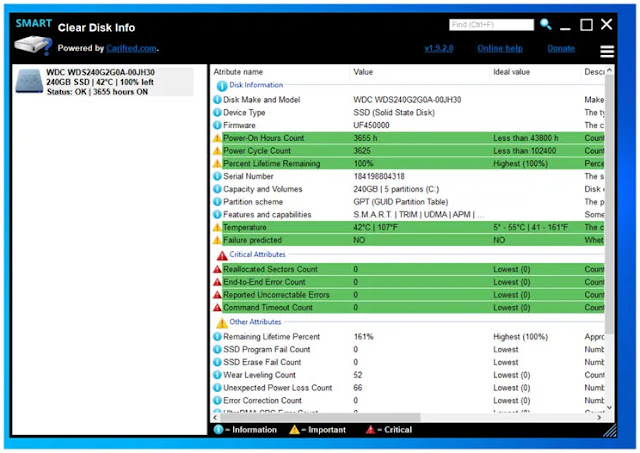Click warning icon beside Failure predicted
Image resolution: width=640 pixels, height=453 pixels.
217,240
